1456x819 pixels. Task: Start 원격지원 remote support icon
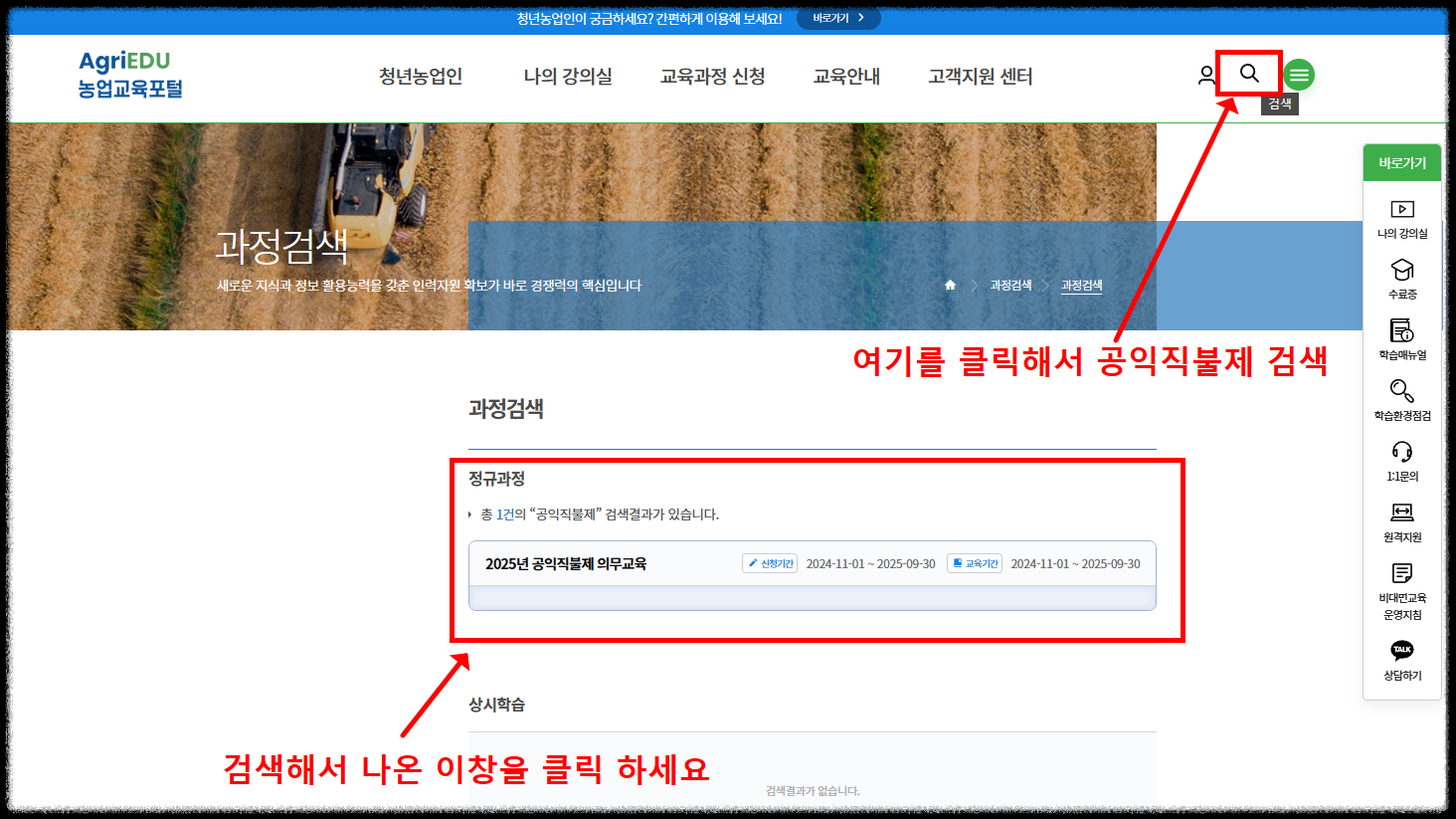[1402, 513]
